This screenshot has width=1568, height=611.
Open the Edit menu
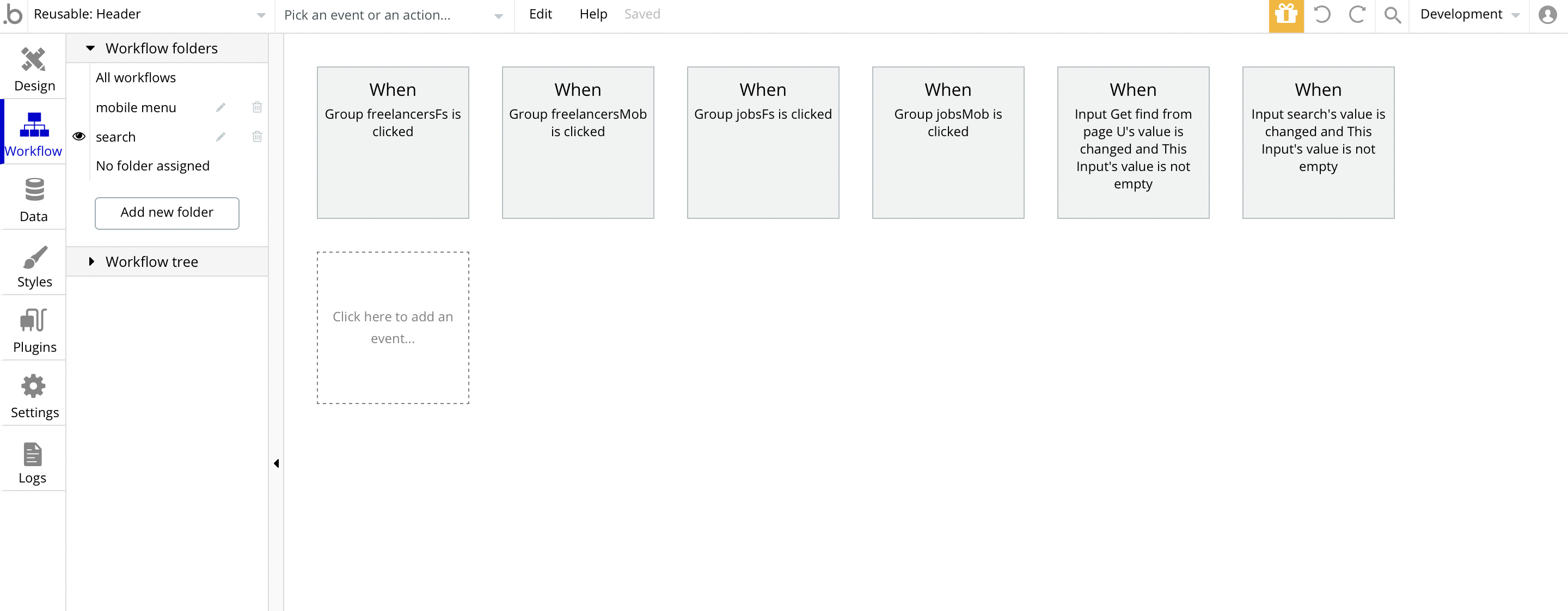540,15
